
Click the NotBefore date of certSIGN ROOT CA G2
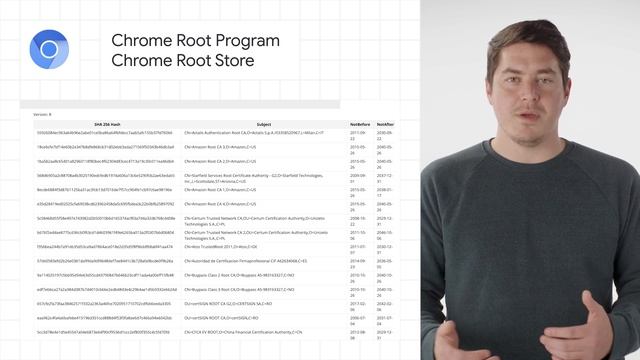pos(358,307)
